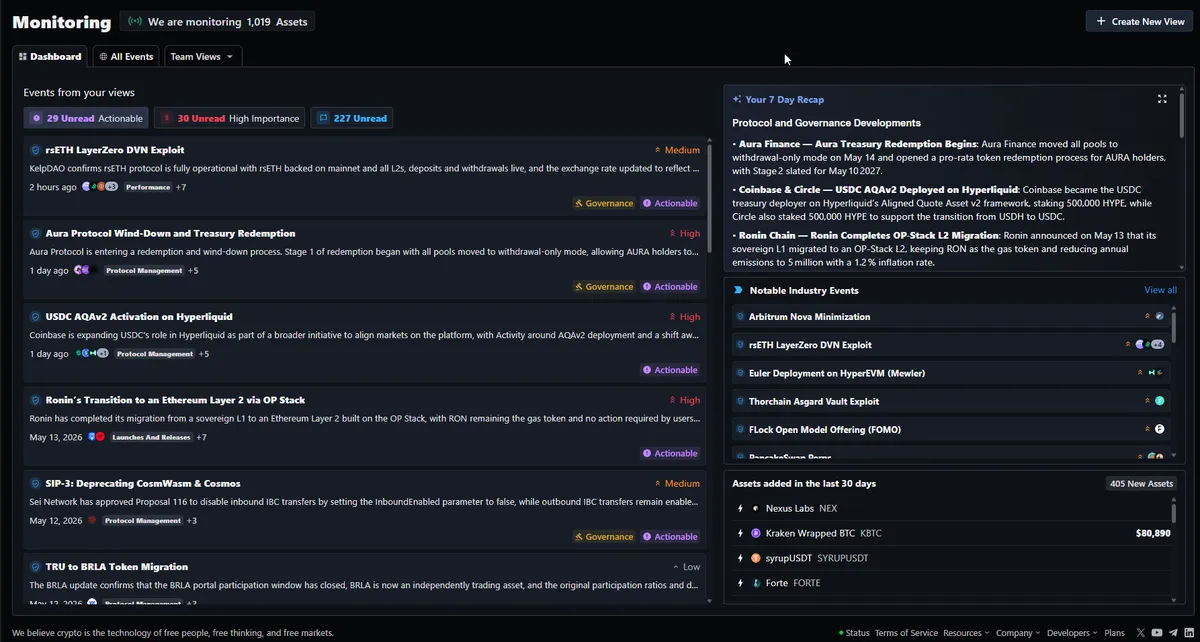
Task: Open the YouTube icon in footer
Action: (x=1156, y=633)
